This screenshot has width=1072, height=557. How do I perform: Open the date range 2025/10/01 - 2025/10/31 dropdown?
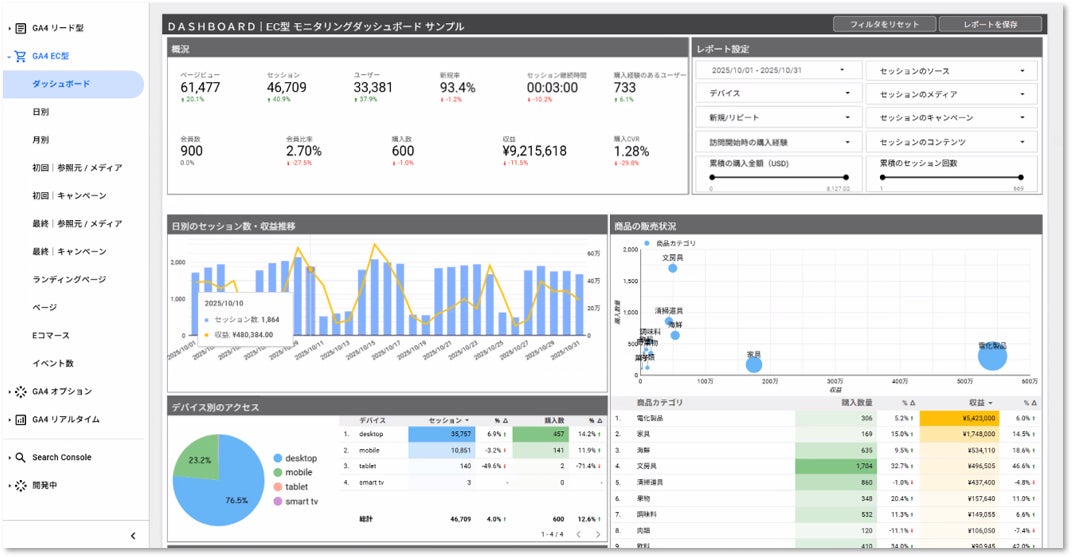(x=777, y=70)
